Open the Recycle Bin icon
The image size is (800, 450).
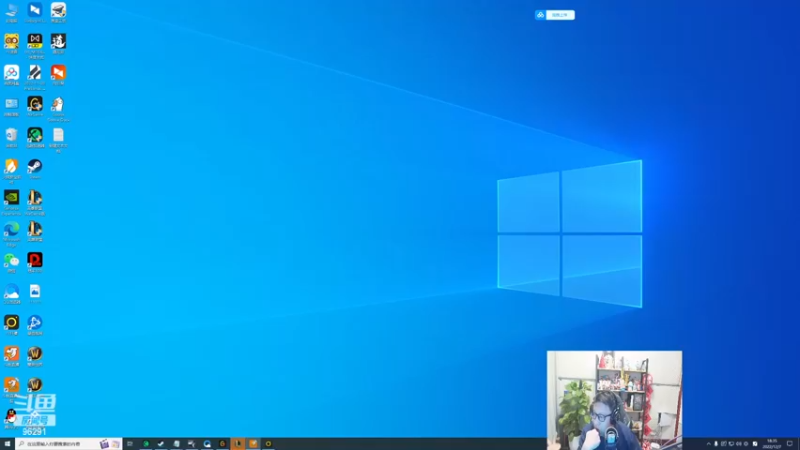pos(11,138)
